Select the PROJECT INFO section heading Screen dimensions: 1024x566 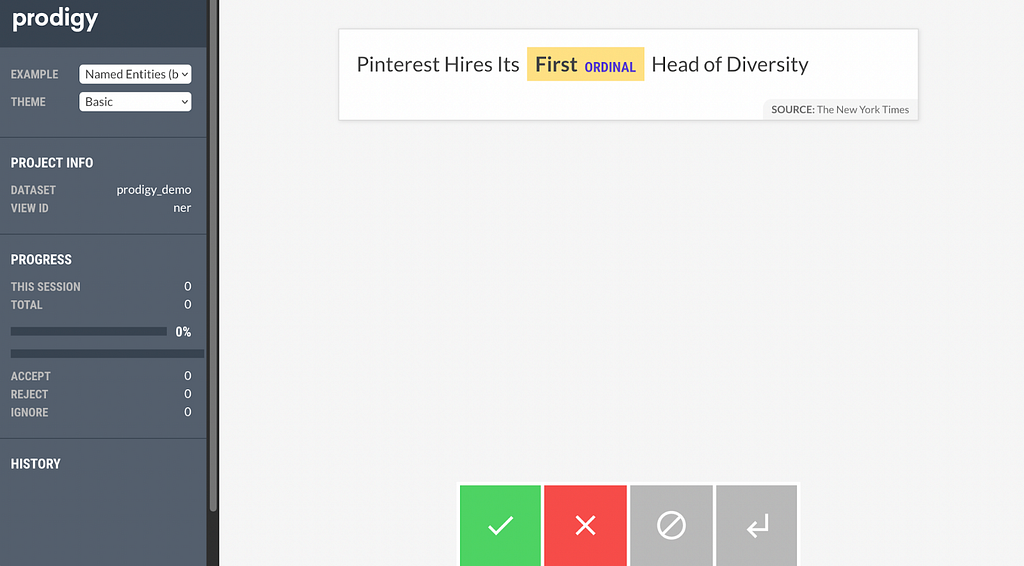pyautogui.click(x=52, y=163)
